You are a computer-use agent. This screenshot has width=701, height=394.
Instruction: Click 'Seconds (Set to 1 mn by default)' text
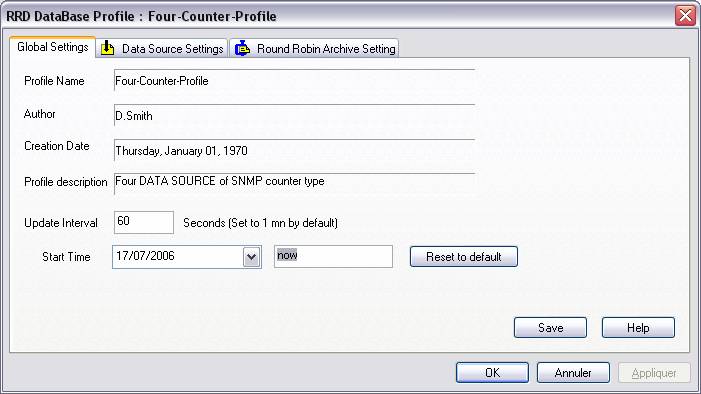pyautogui.click(x=260, y=223)
